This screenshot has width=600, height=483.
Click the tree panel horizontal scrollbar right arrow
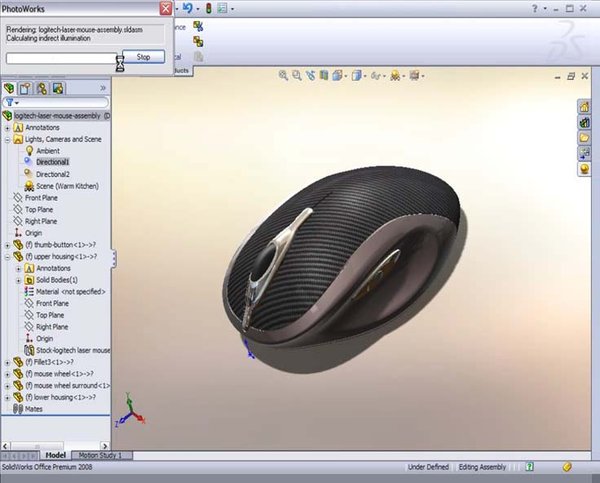pyautogui.click(x=104, y=446)
